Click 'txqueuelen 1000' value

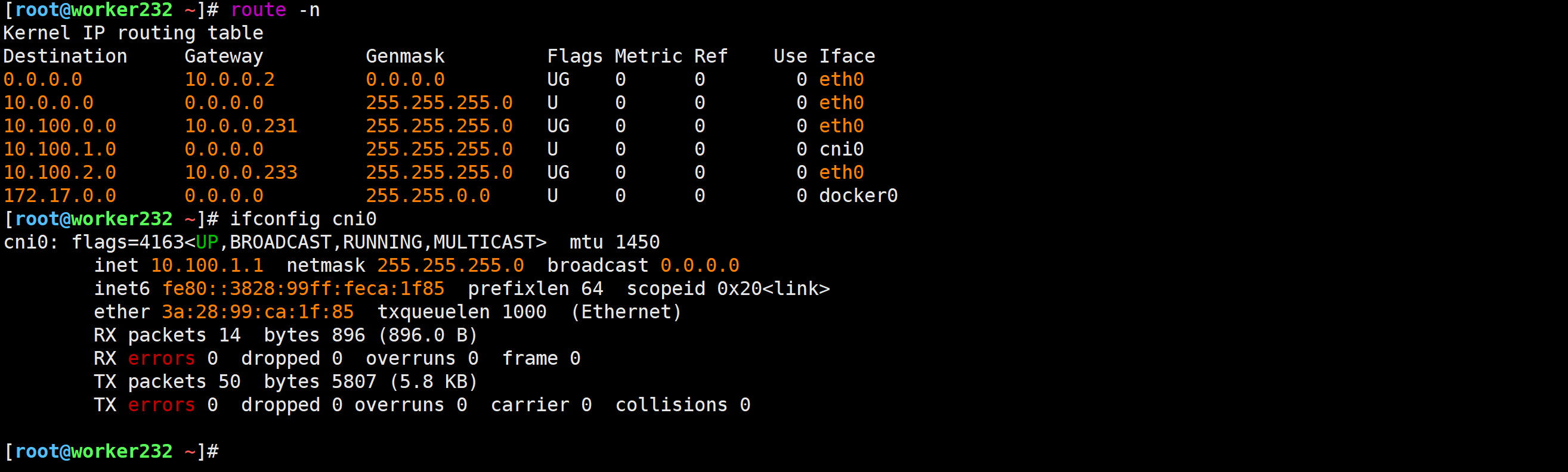click(462, 312)
